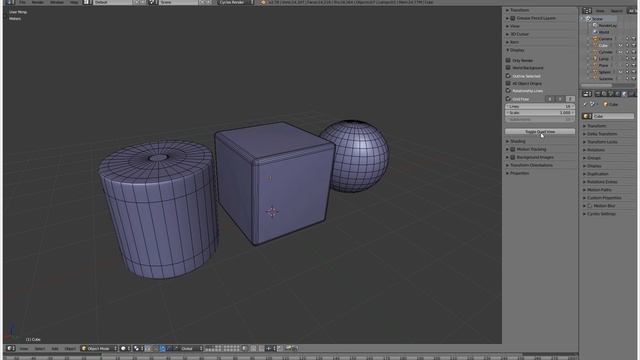Enable the World Background checkbox
Viewport: 640px width, 360px height.
(x=508, y=67)
